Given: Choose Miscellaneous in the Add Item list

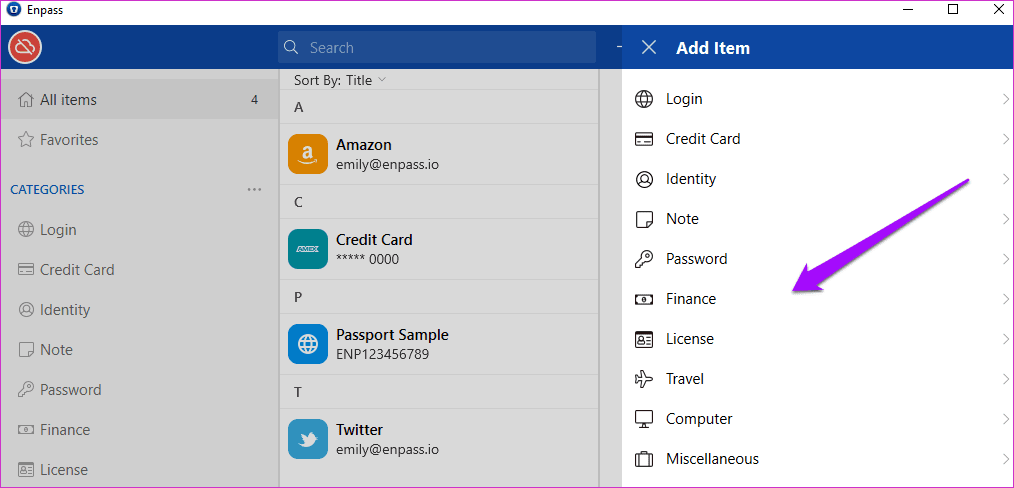Looking at the screenshot, I should (817, 459).
